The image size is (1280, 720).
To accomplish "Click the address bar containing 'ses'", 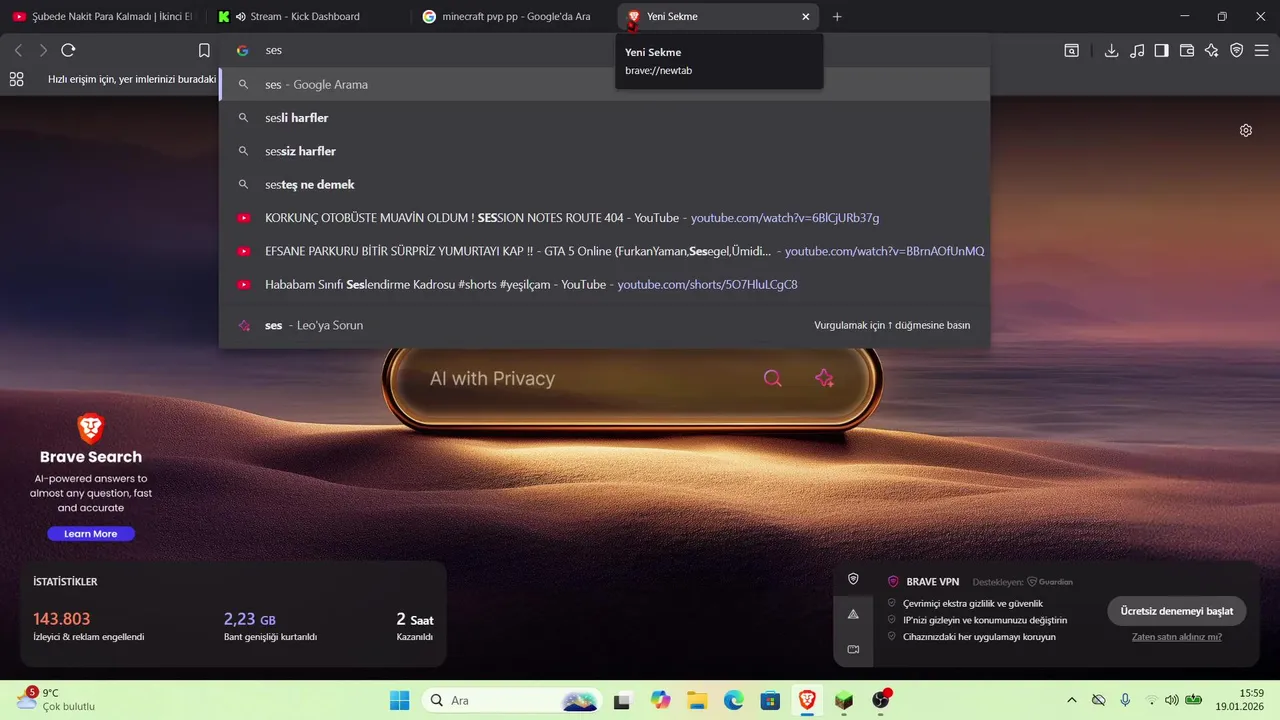I will point(605,50).
